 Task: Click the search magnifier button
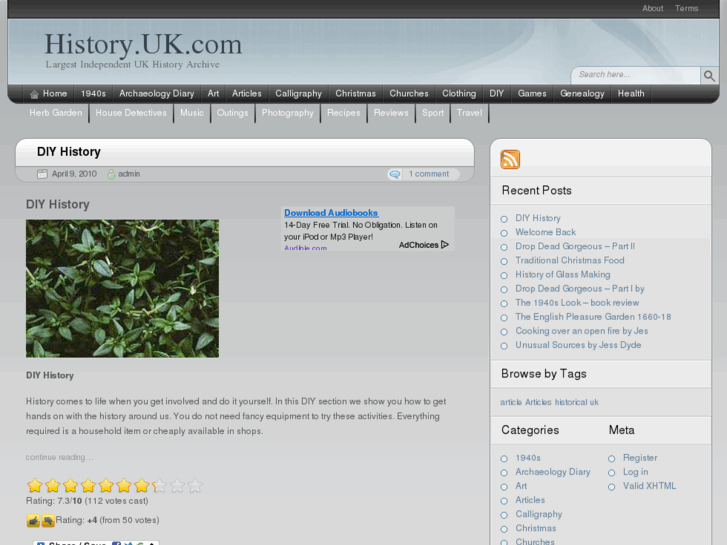pyautogui.click(x=709, y=76)
